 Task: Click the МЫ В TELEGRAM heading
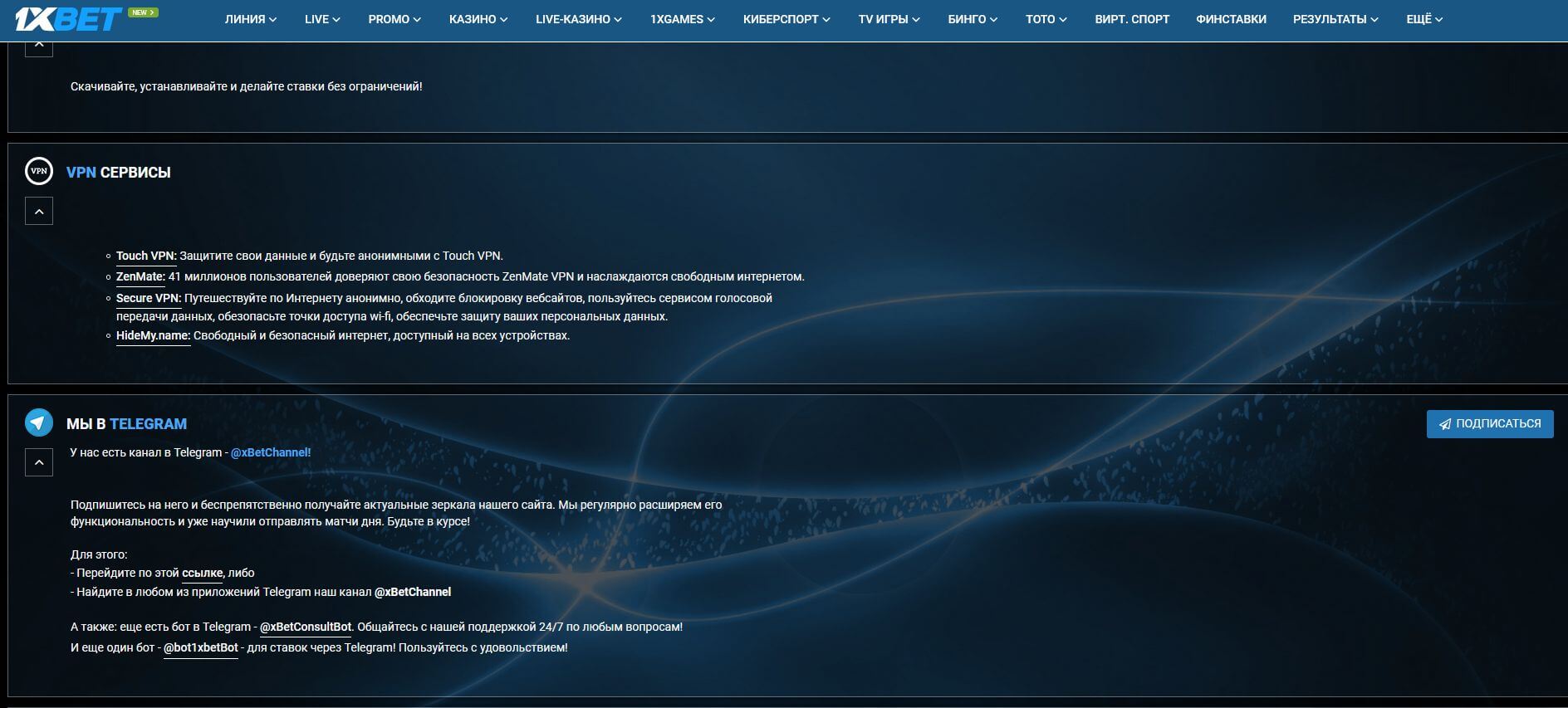tap(126, 424)
